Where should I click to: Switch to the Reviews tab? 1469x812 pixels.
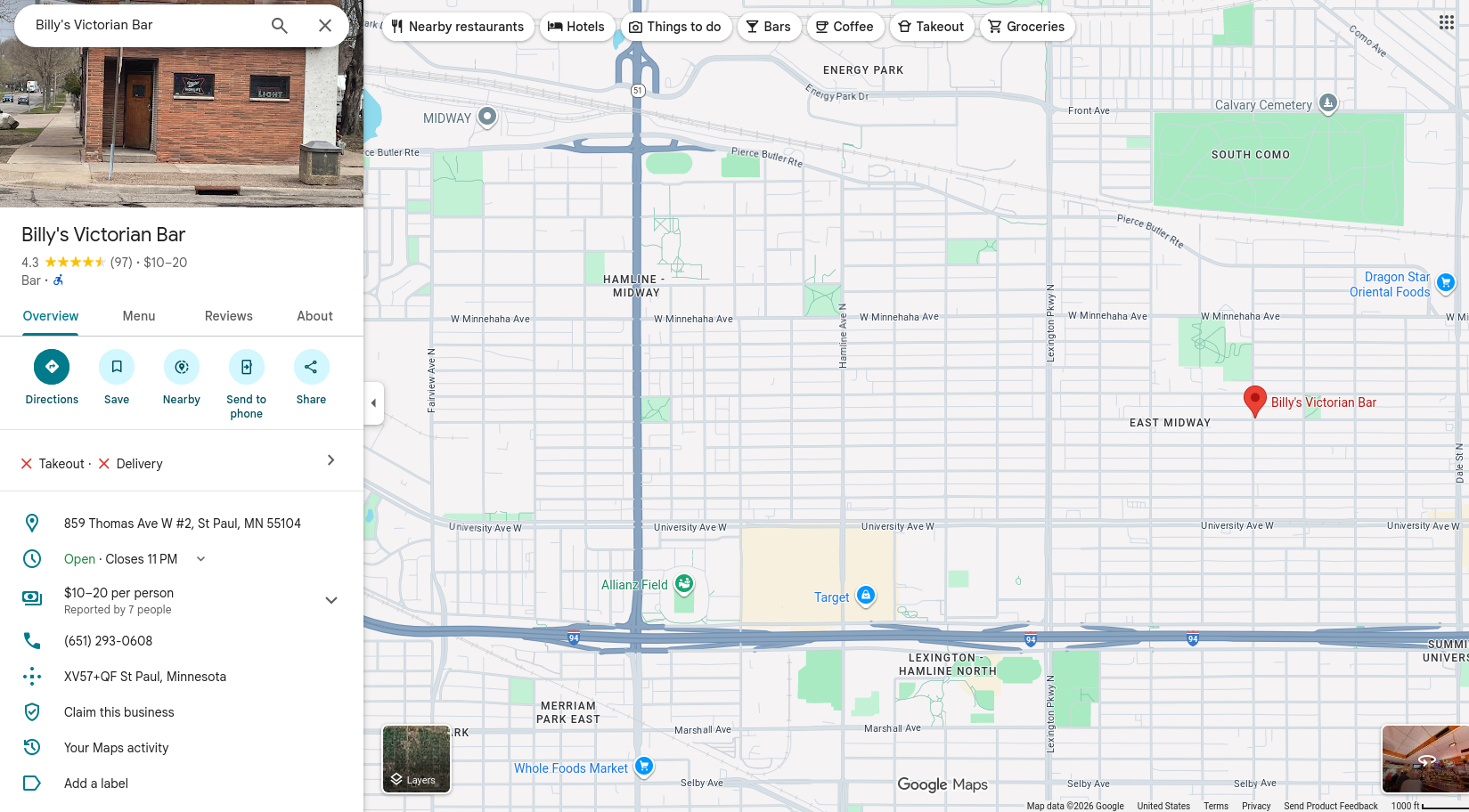[x=228, y=316]
